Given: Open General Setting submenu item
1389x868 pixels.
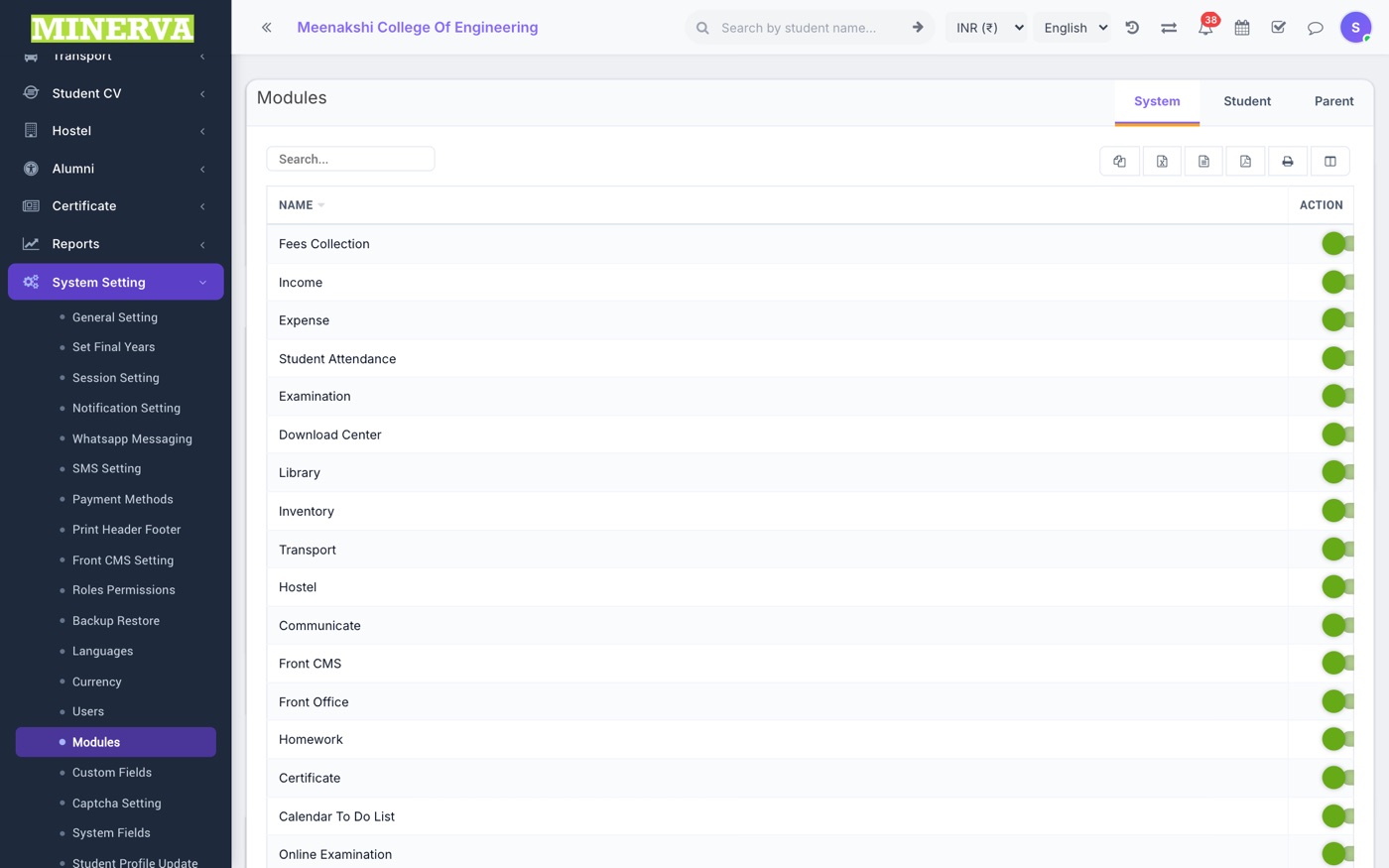Looking at the screenshot, I should (x=115, y=317).
